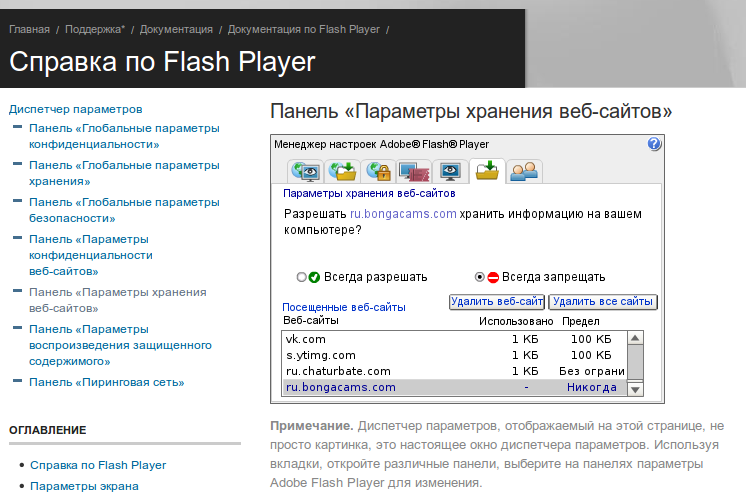The width and height of the screenshot is (746, 498).
Task: Select the 'Всегда запрещать' radio button
Action: pyautogui.click(x=480, y=277)
